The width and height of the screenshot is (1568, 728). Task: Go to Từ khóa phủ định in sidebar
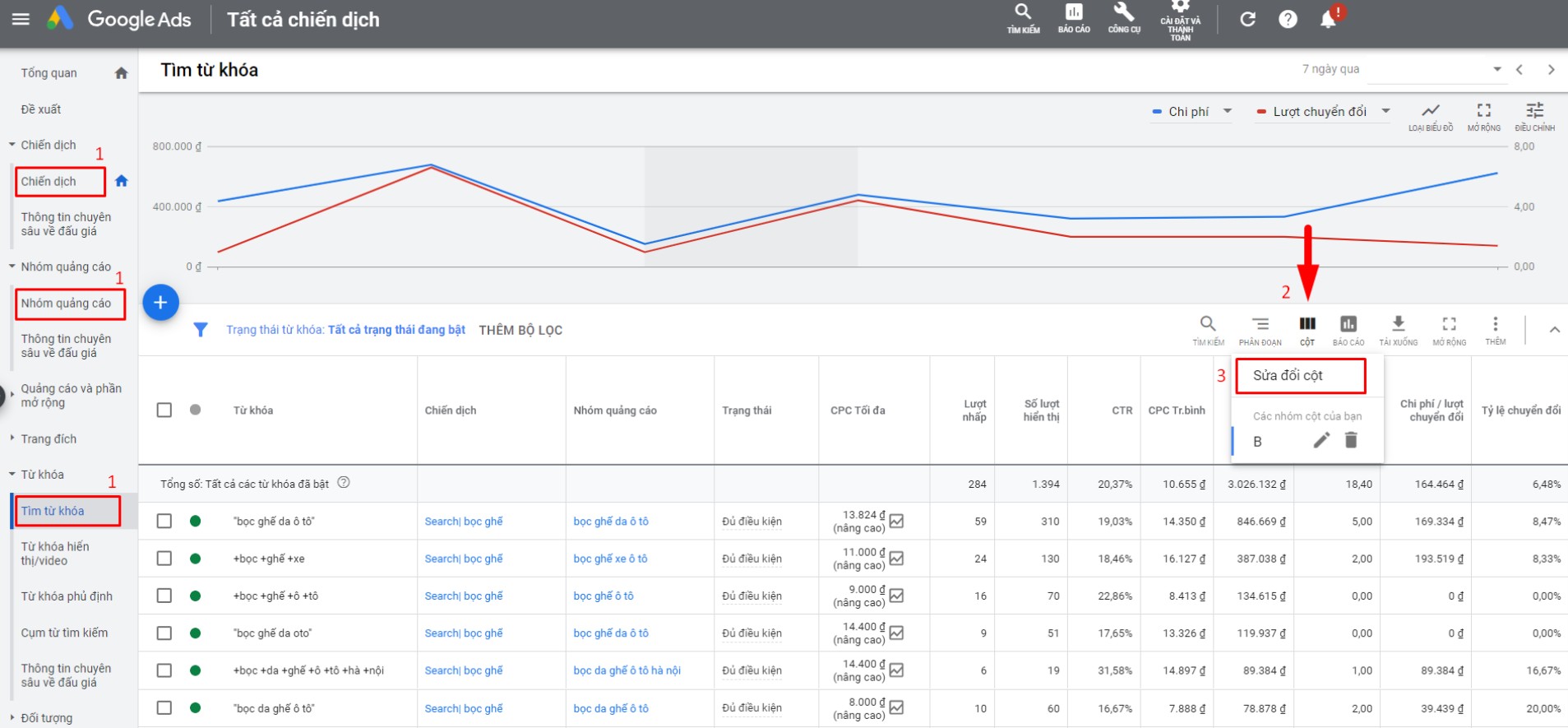67,596
